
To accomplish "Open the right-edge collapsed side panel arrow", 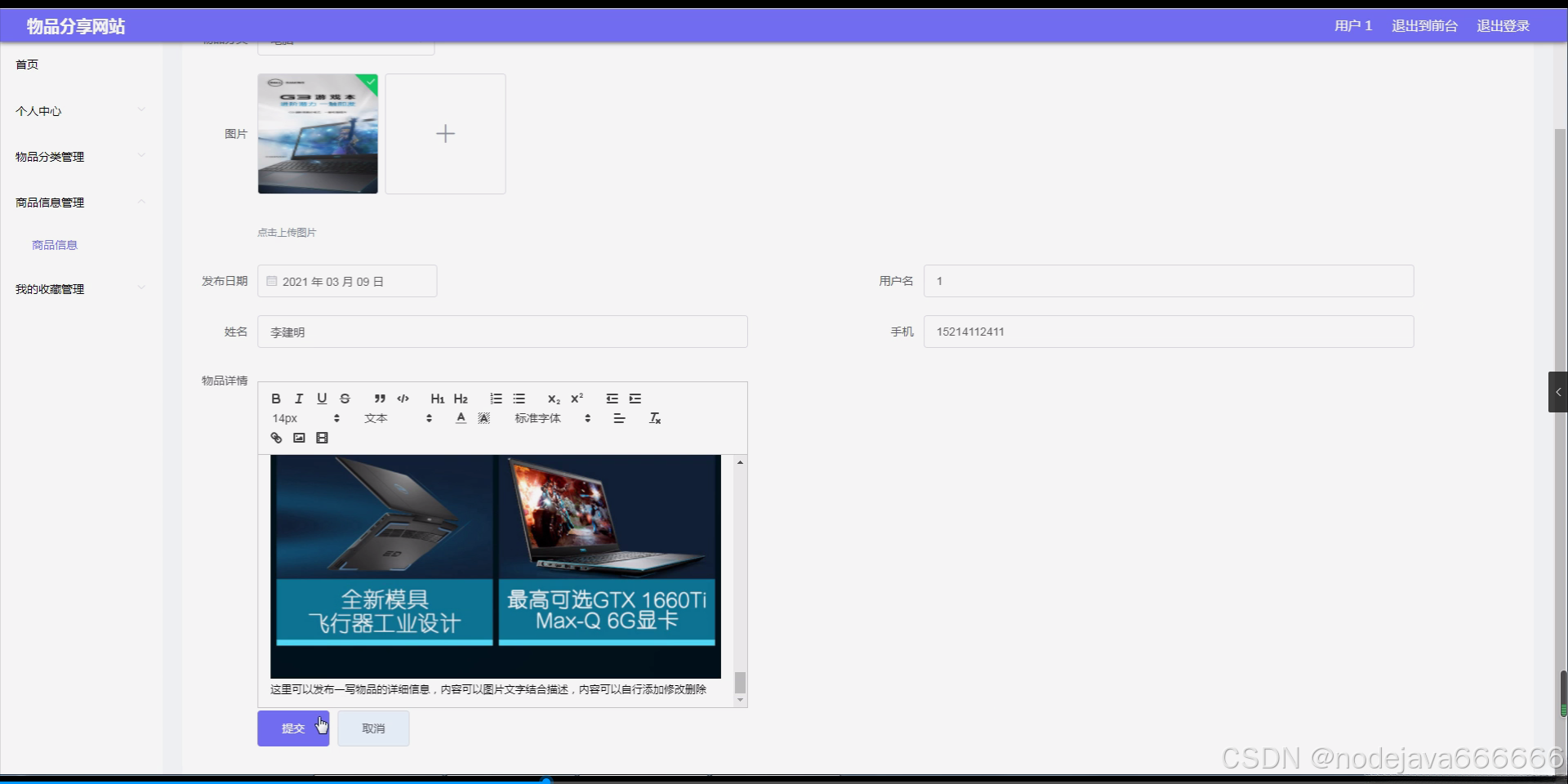I will point(1557,392).
